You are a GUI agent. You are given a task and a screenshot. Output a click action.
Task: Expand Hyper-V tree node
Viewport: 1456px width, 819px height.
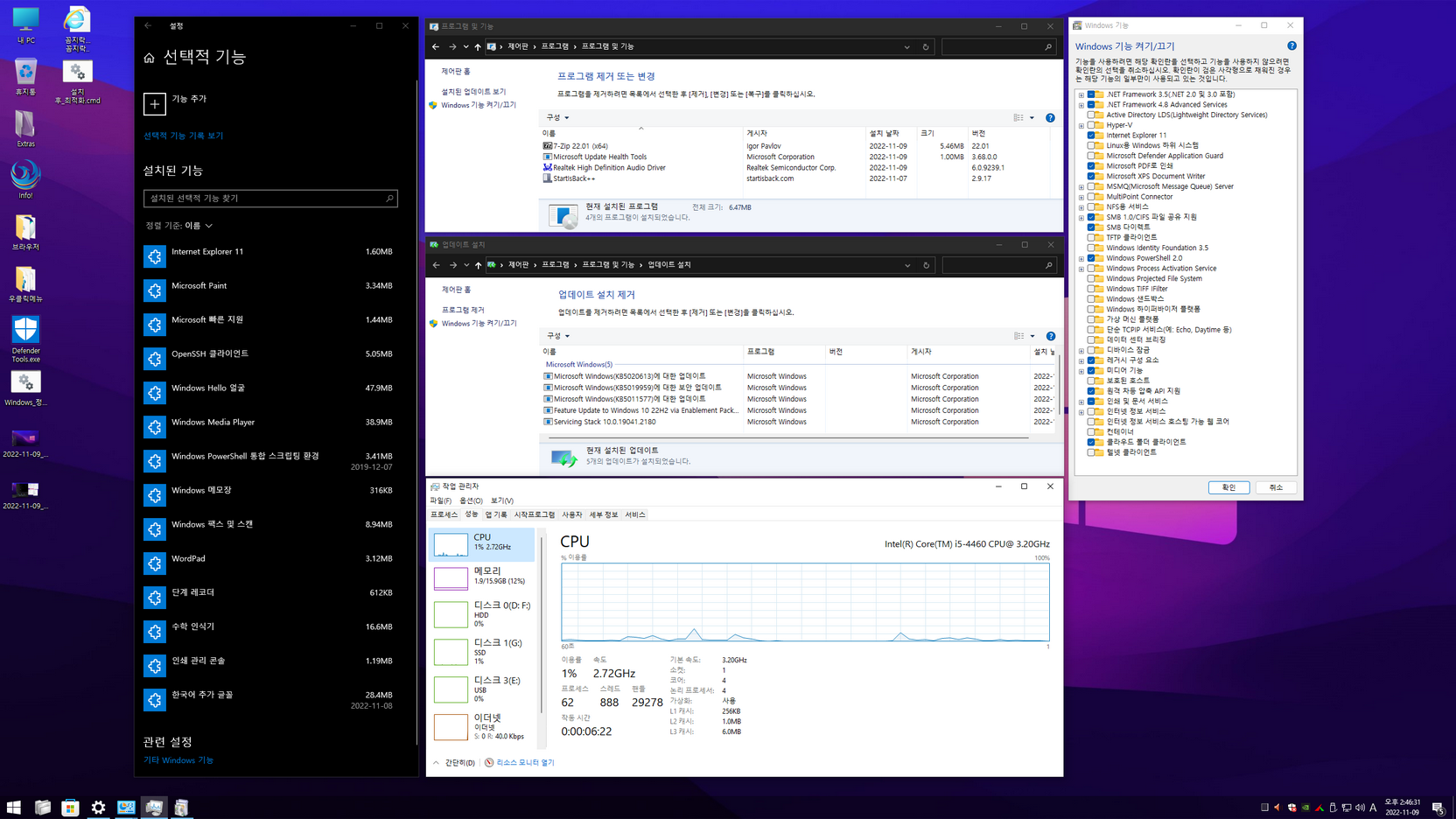tap(1081, 125)
